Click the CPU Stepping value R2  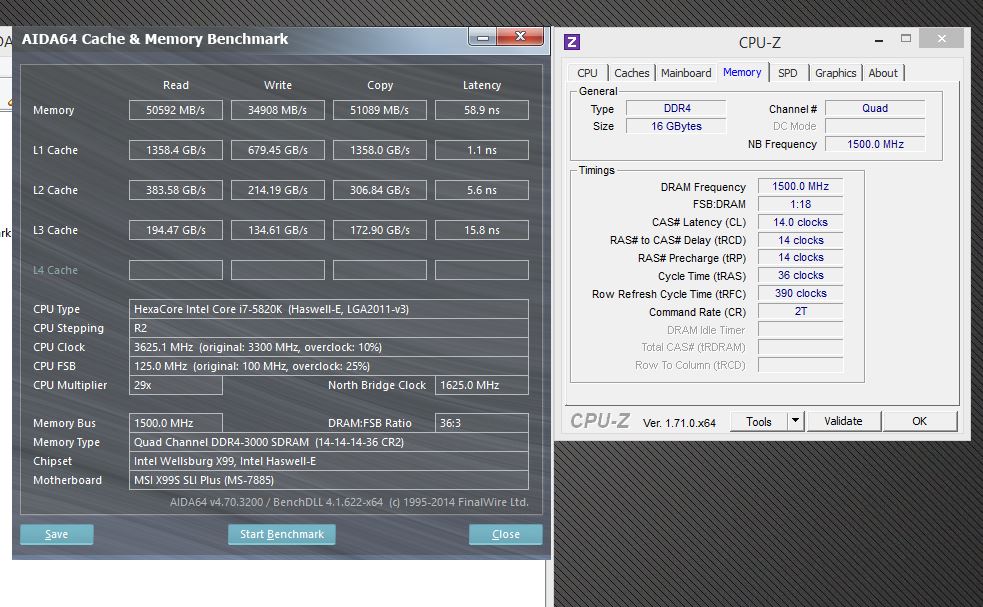coord(329,328)
